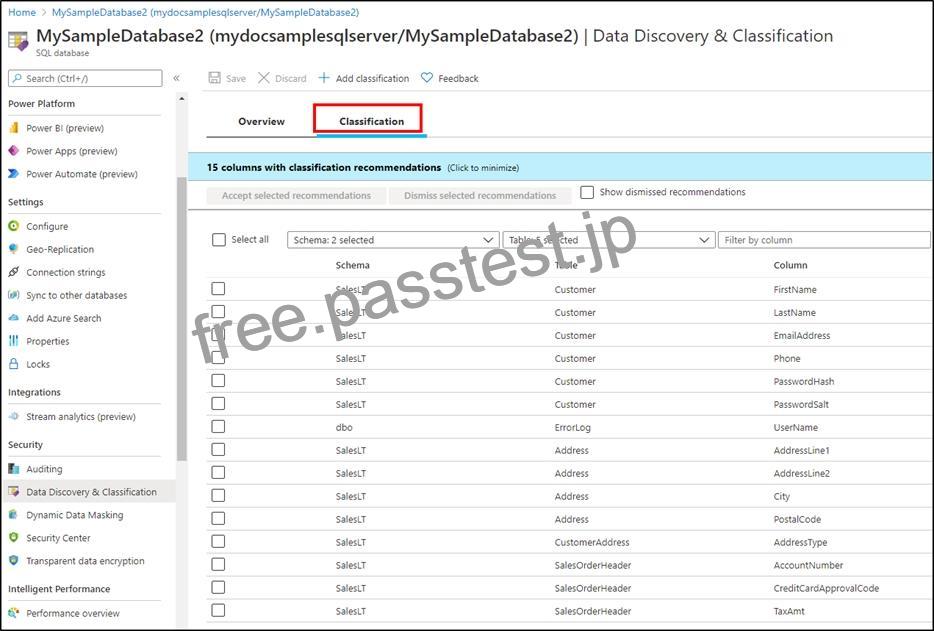
Task: Click the sidebar scroll up arrow
Action: pos(182,98)
